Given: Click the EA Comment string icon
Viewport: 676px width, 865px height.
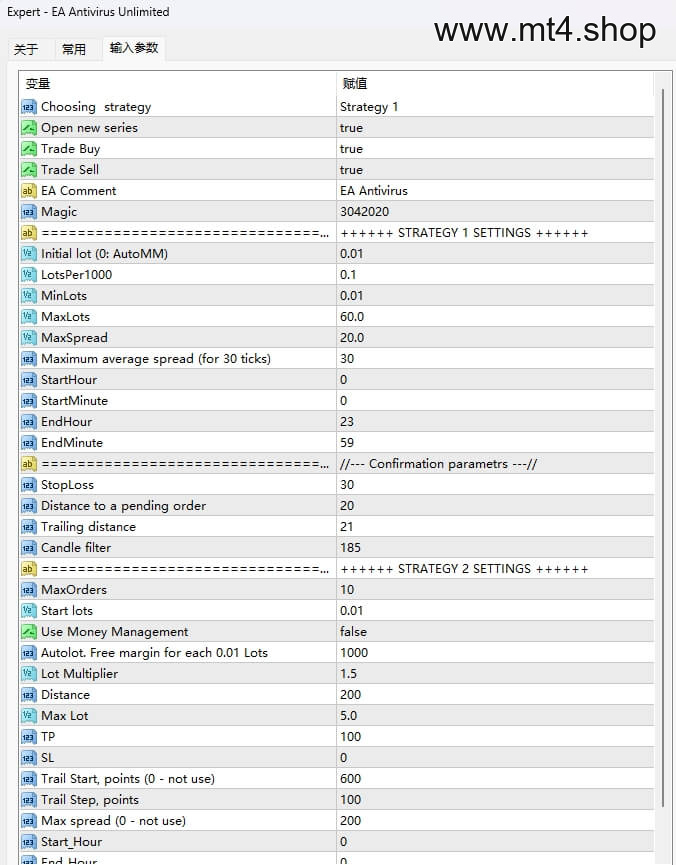Looking at the screenshot, I should coord(29,191).
